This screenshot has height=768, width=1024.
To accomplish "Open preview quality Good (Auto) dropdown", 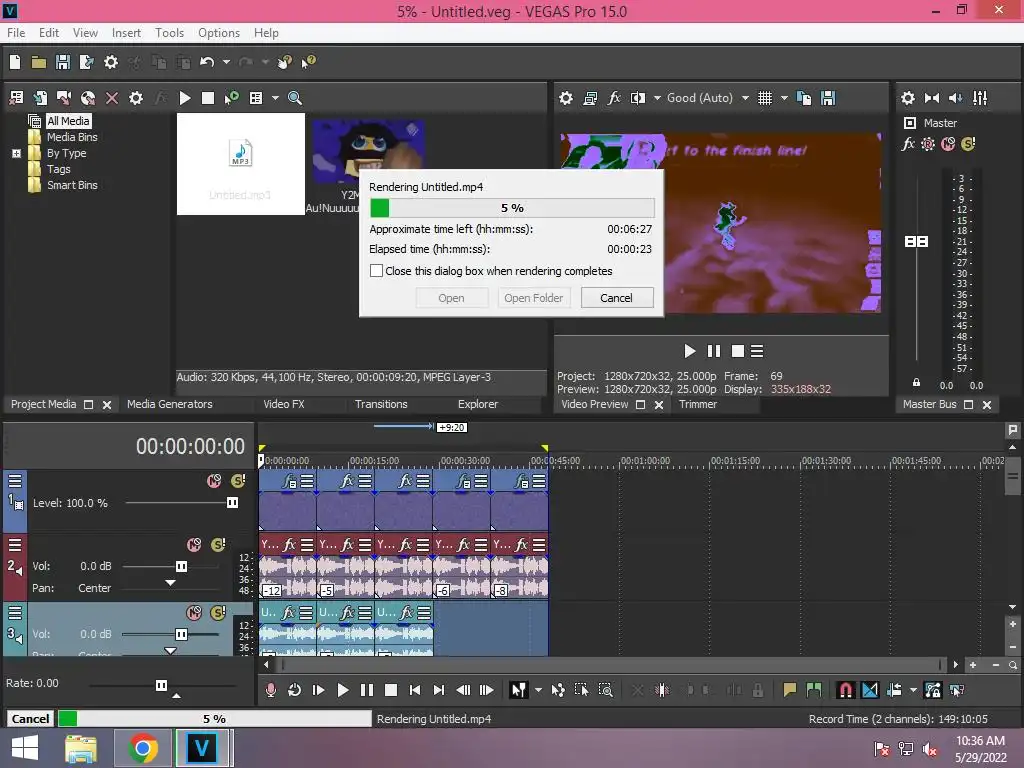I will point(745,98).
